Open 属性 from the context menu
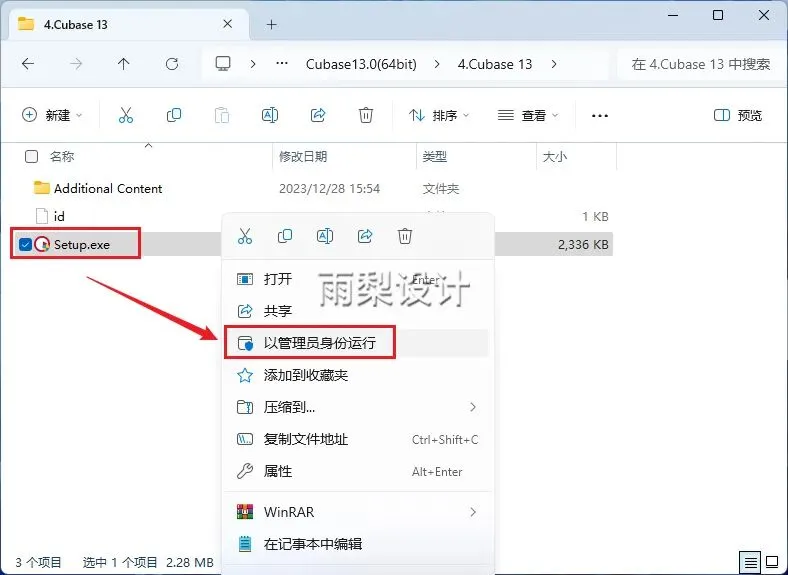The height and width of the screenshot is (575, 788). (x=356, y=471)
